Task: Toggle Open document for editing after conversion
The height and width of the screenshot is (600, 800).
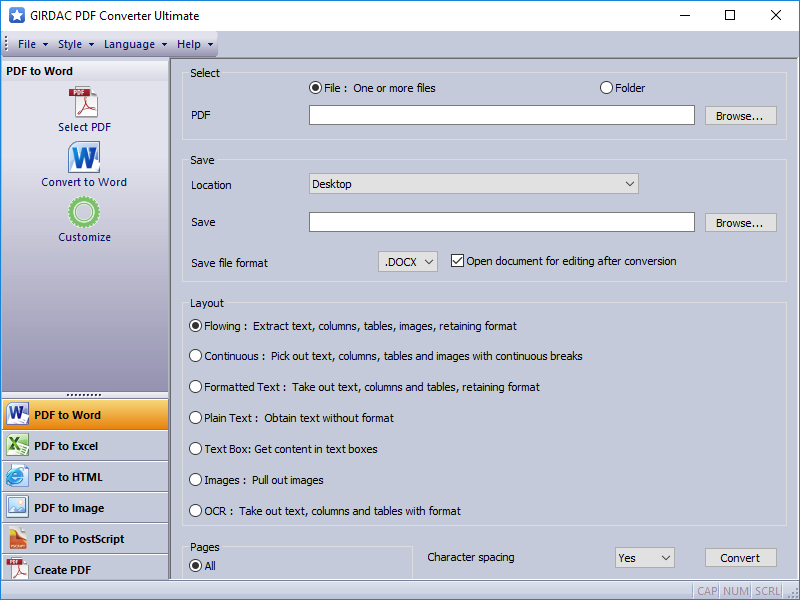Action: pyautogui.click(x=457, y=261)
